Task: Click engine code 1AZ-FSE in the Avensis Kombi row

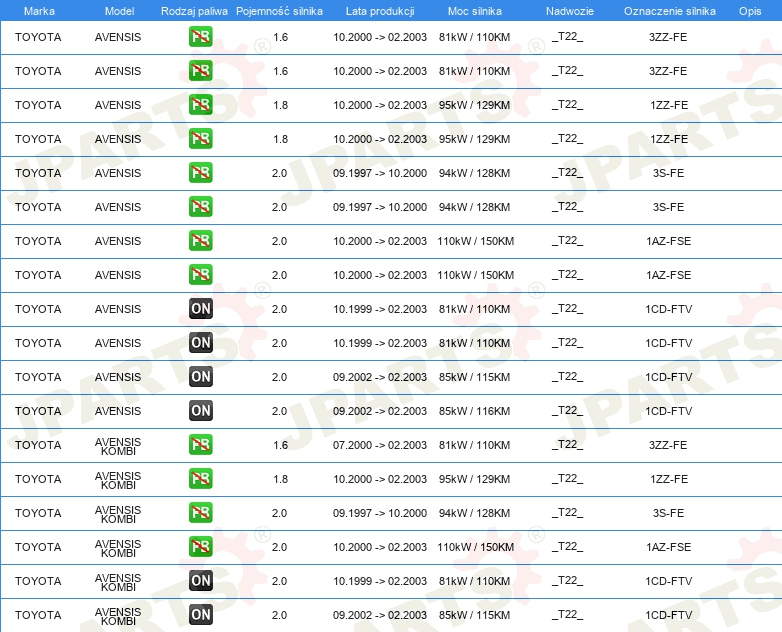Action: pyautogui.click(x=669, y=547)
